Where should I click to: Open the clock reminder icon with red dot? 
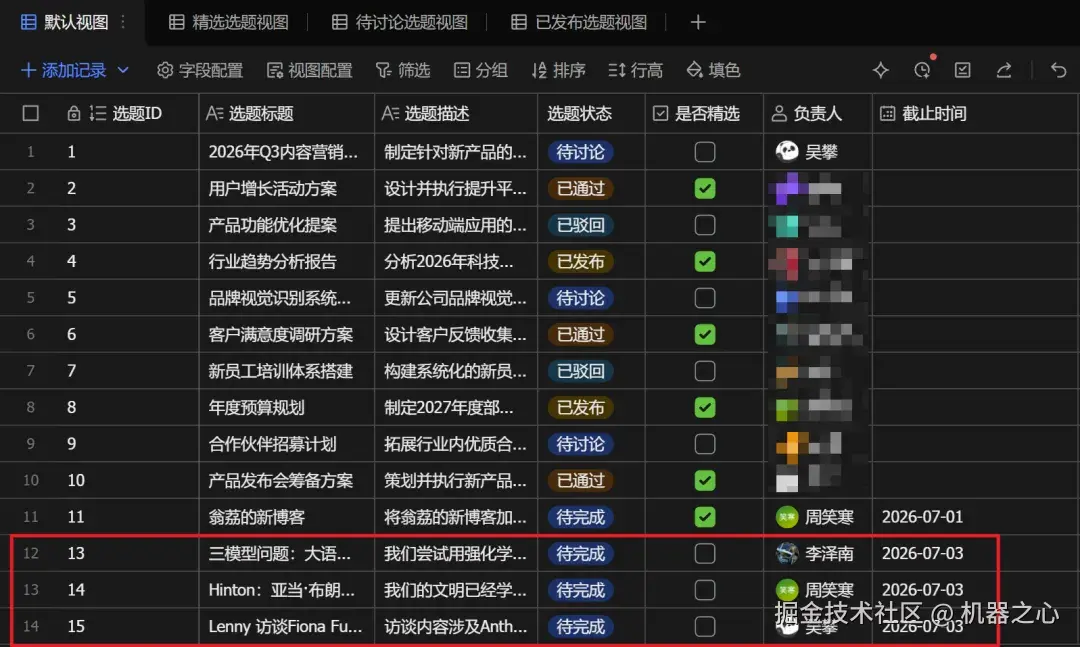coord(922,70)
